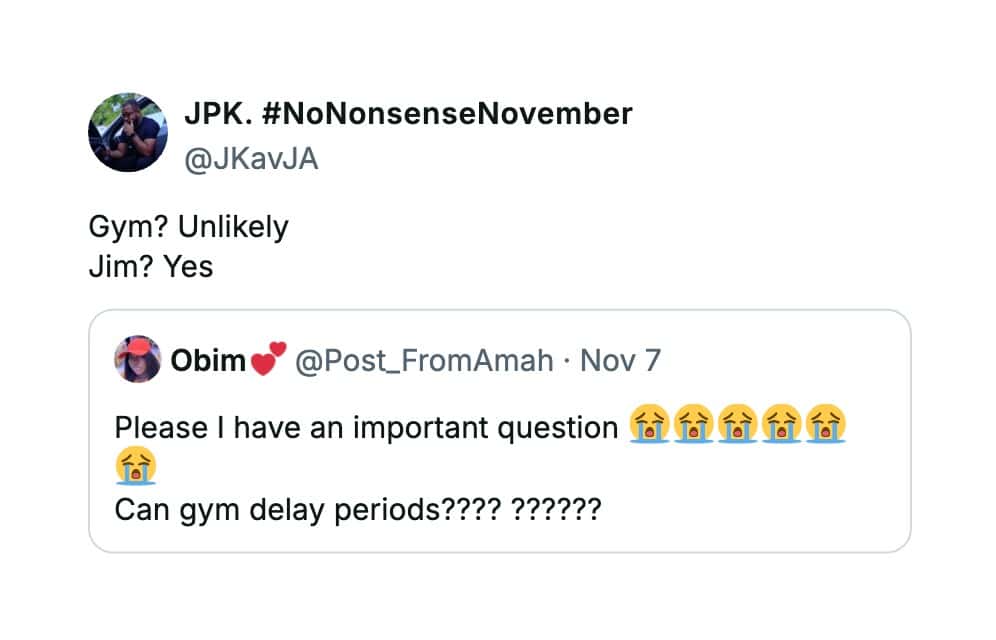This screenshot has height=640, width=996.
Task: Click Obim's small profile avatar
Action: (138, 359)
